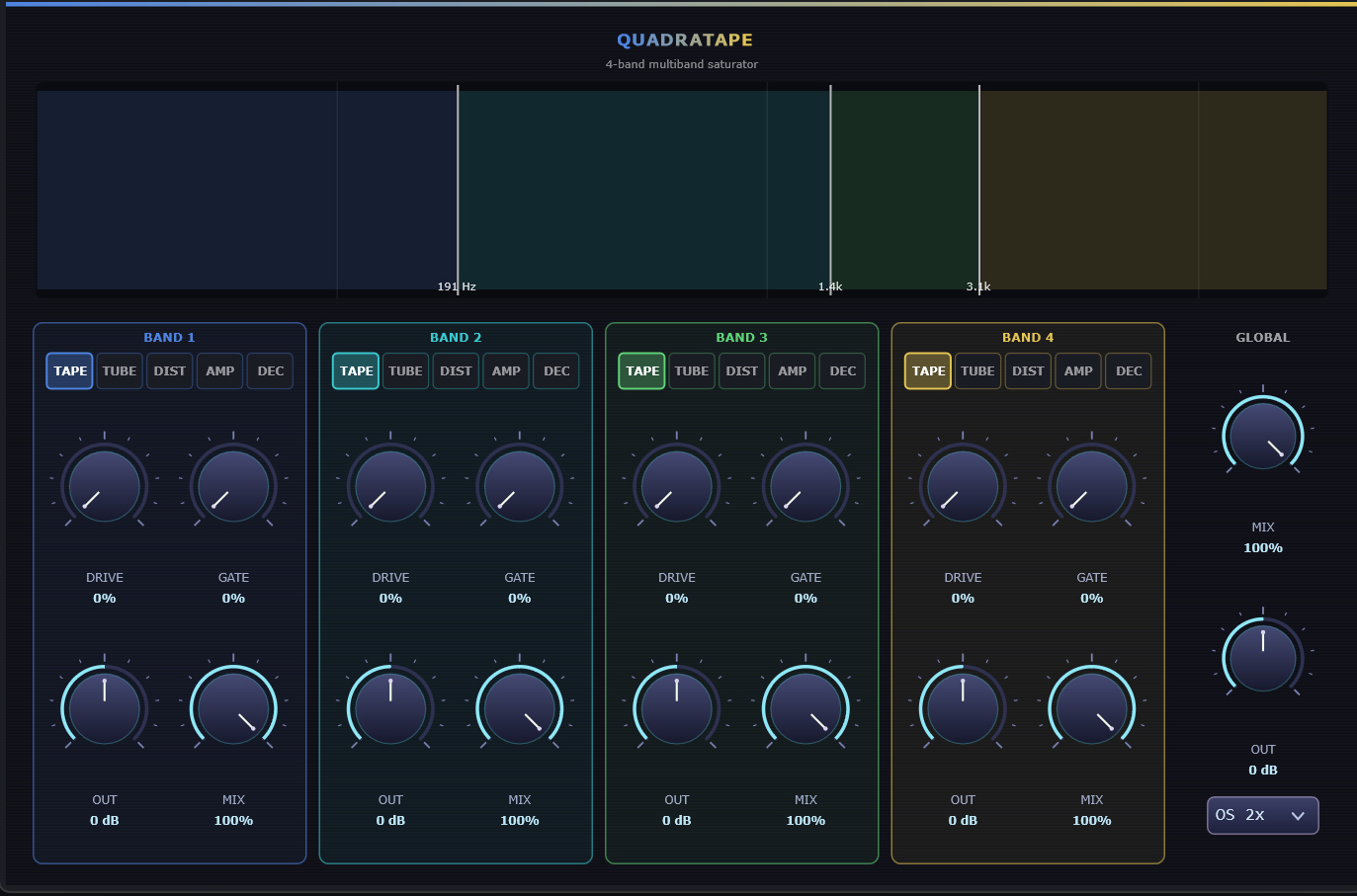
Task: Select TAPE mode for Band 4
Action: [928, 371]
